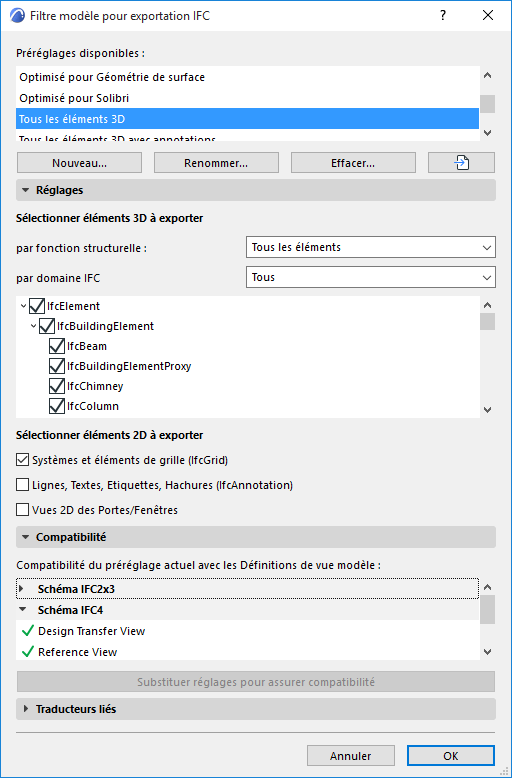Enable the IfcAnnotation lines and texts checkbox
The height and width of the screenshot is (778, 512).
pyautogui.click(x=22, y=485)
